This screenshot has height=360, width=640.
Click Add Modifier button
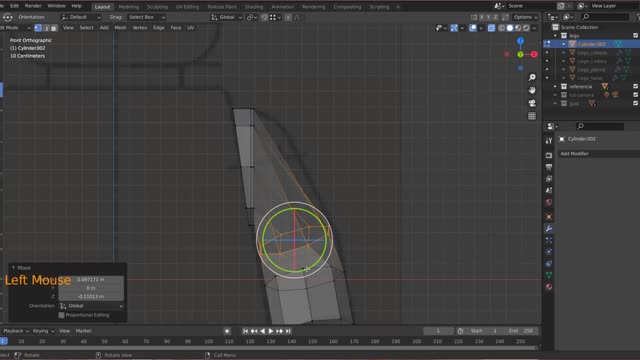click(598, 153)
